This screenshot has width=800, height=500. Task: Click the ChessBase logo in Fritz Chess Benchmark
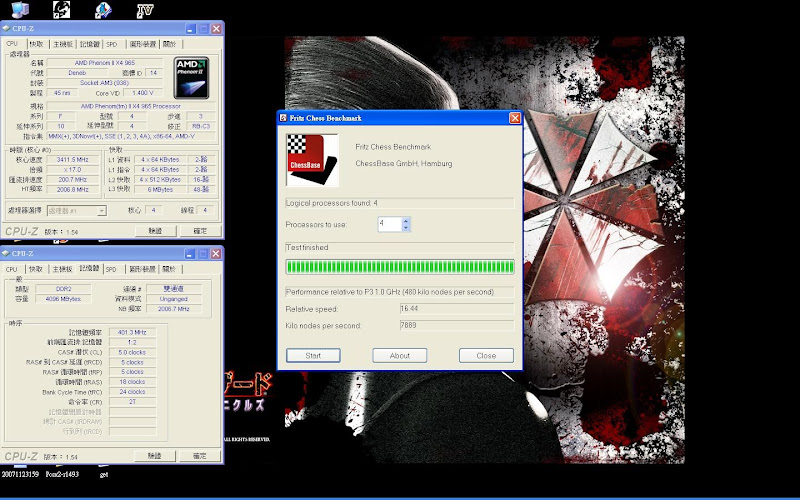(x=312, y=160)
